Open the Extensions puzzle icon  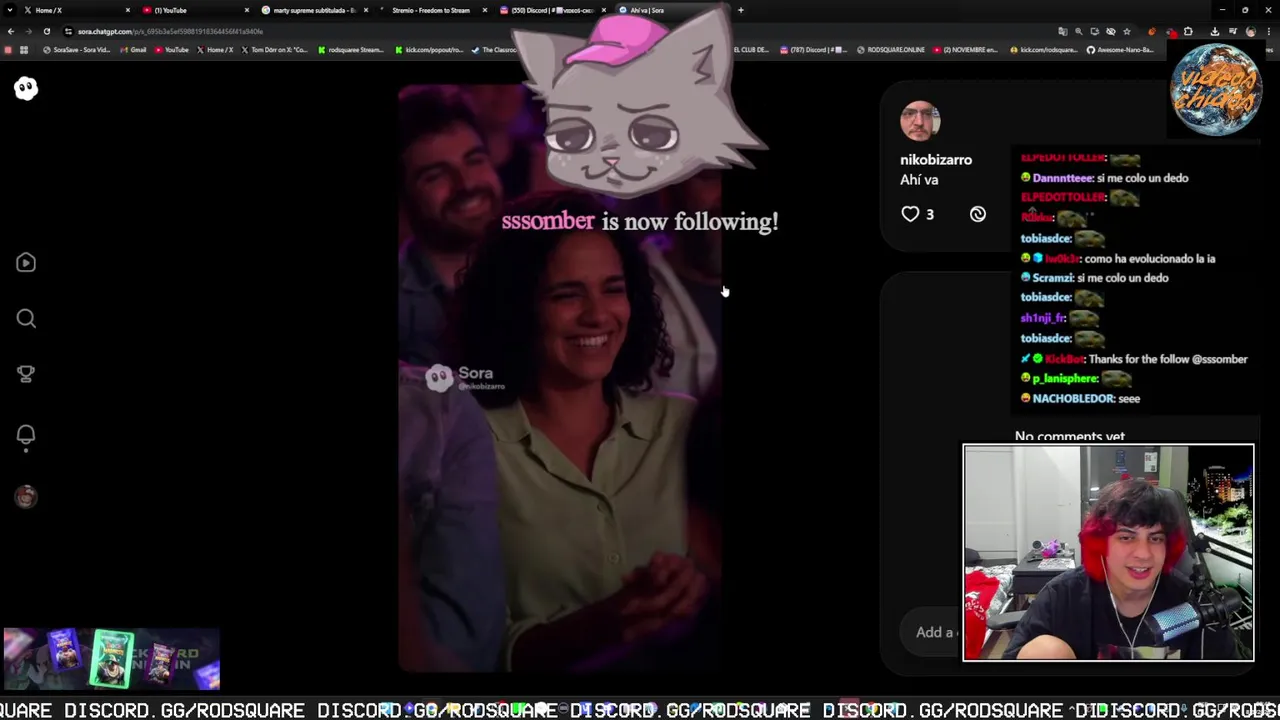pos(1188,31)
